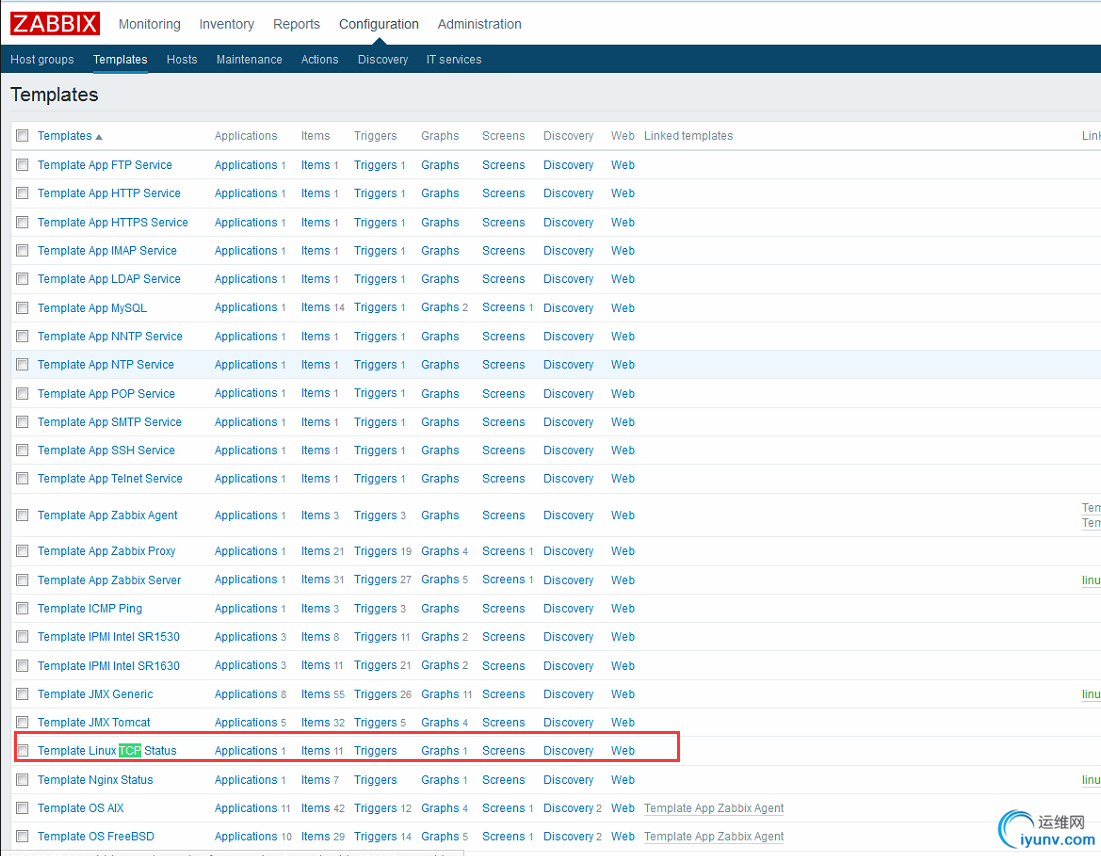Open Template App MySQL link
The height and width of the screenshot is (856, 1101).
pos(92,308)
